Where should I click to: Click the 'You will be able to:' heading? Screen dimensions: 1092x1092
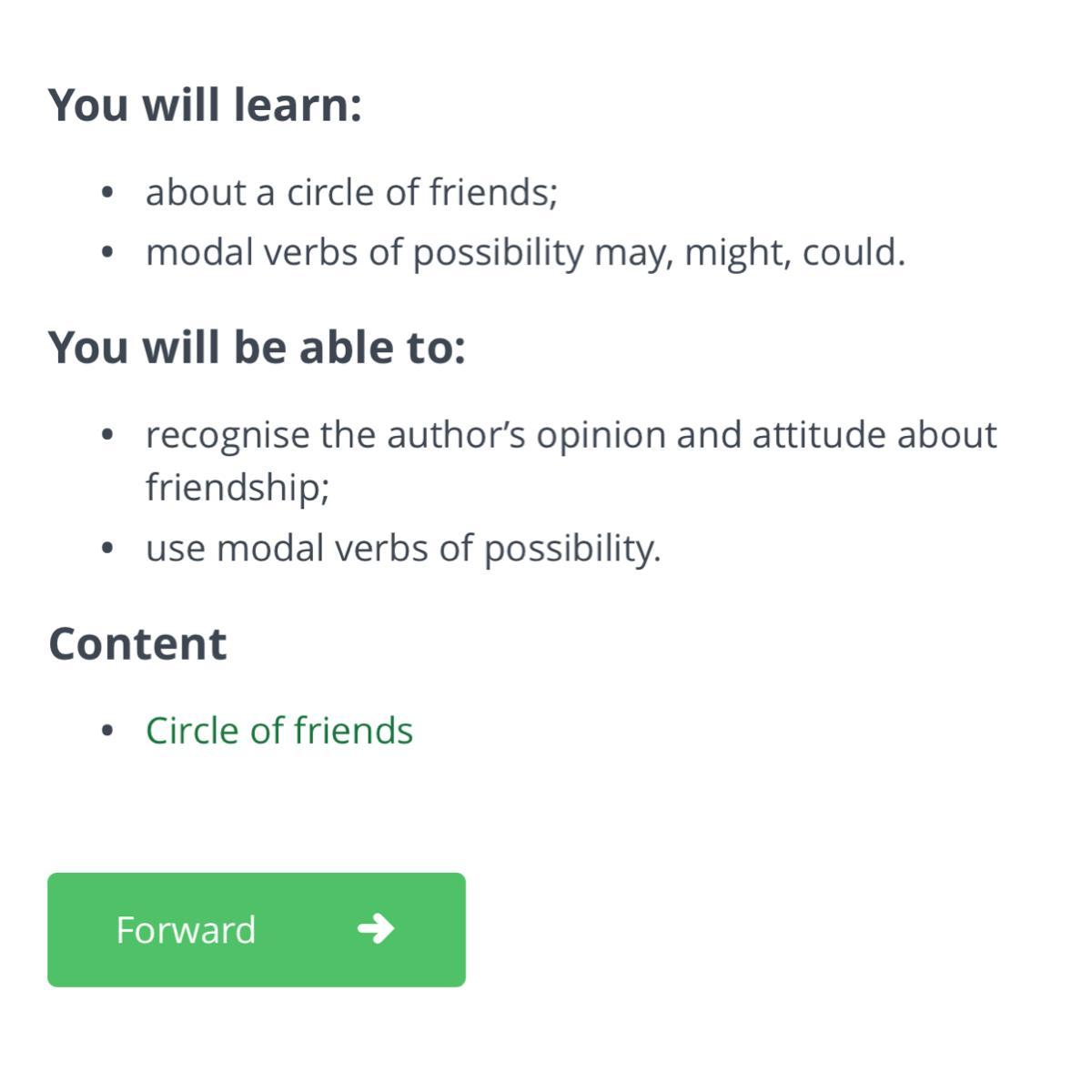(x=257, y=347)
